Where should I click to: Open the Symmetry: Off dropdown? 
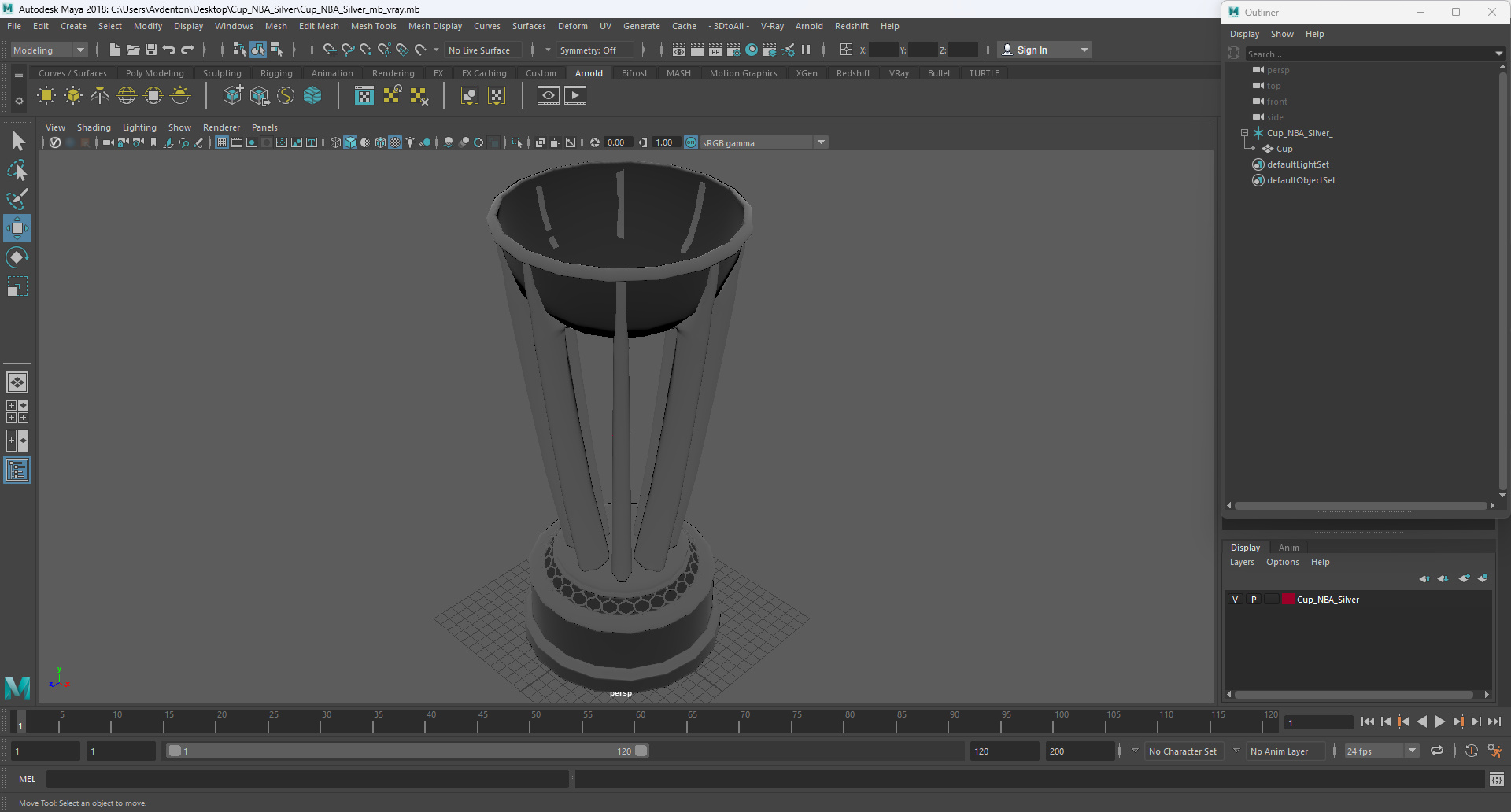(x=595, y=50)
